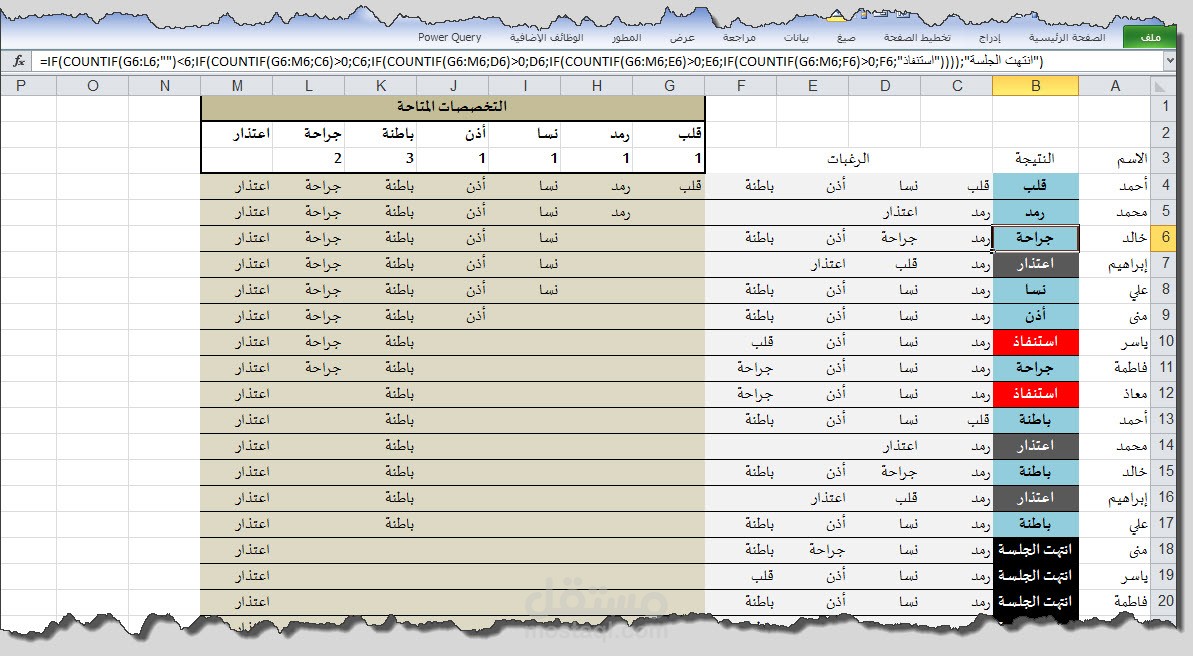Select cell B5 result رمد
This screenshot has width=1193, height=656.
(x=1036, y=212)
